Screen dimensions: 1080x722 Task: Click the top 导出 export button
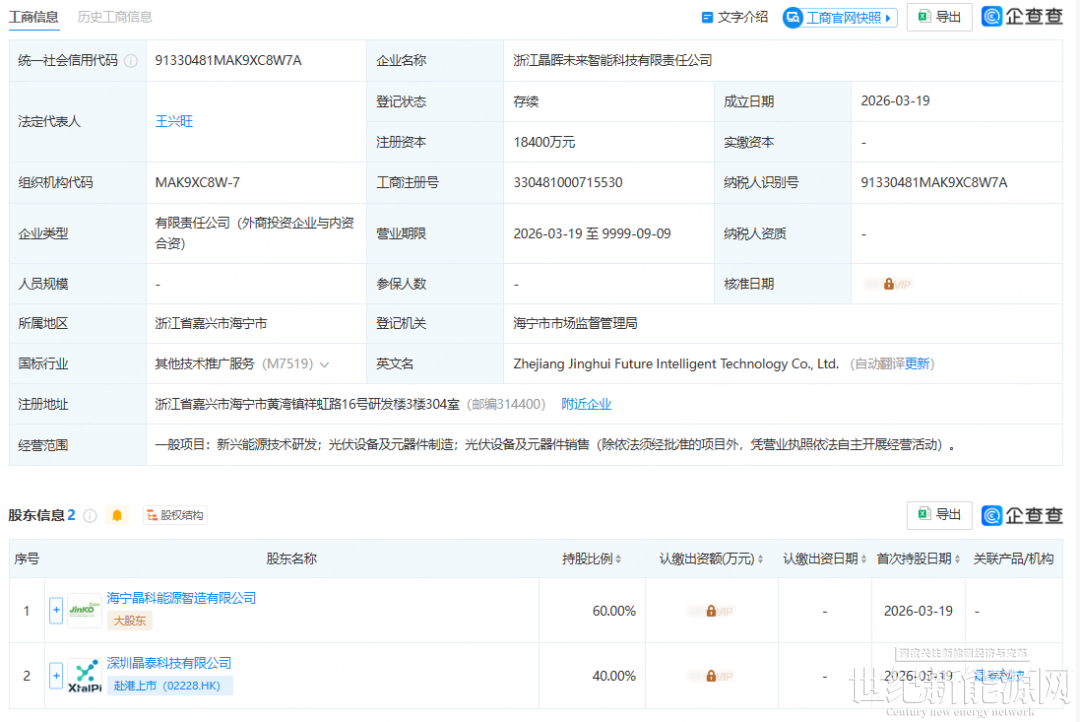(939, 17)
